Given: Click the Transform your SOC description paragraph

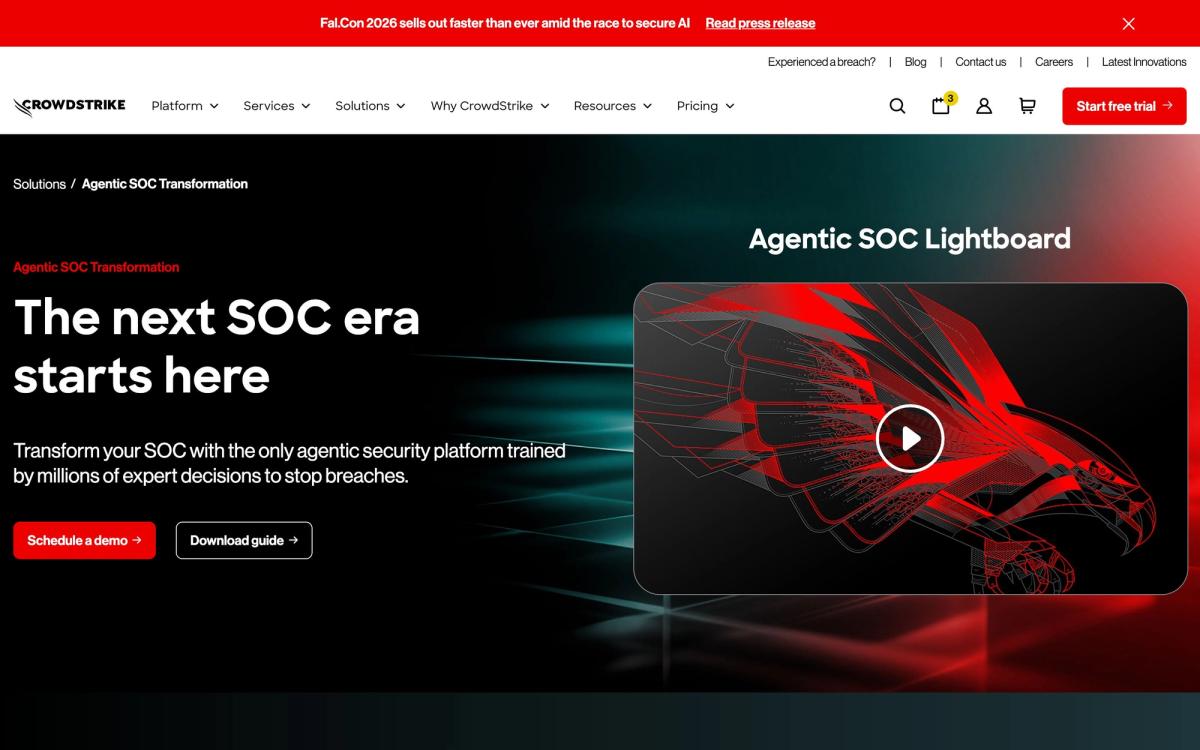Looking at the screenshot, I should [289, 463].
